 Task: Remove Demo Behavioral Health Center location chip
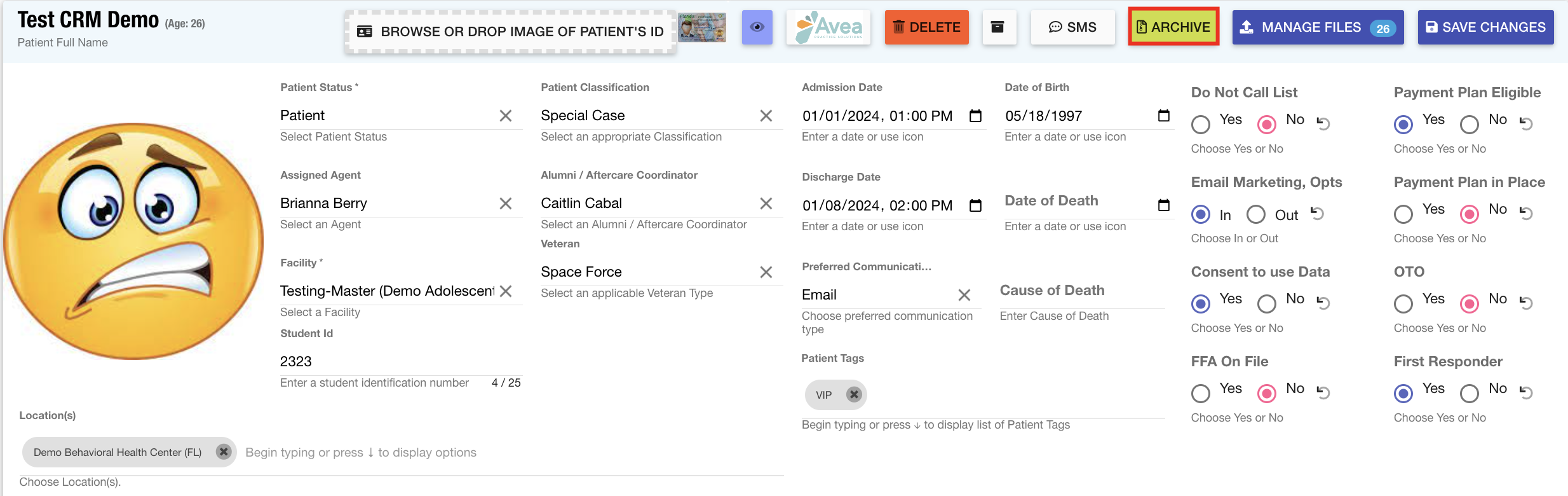point(223,452)
